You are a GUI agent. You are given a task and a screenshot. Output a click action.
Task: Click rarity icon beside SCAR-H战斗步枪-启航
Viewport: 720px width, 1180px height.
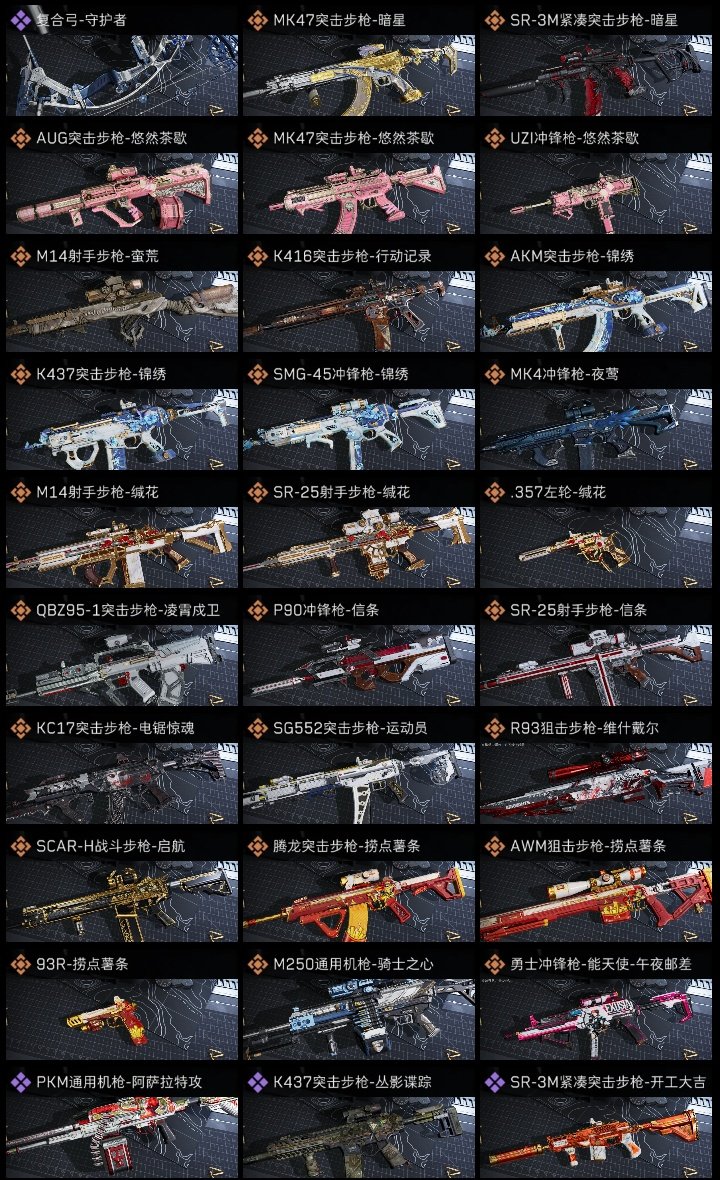click(21, 846)
